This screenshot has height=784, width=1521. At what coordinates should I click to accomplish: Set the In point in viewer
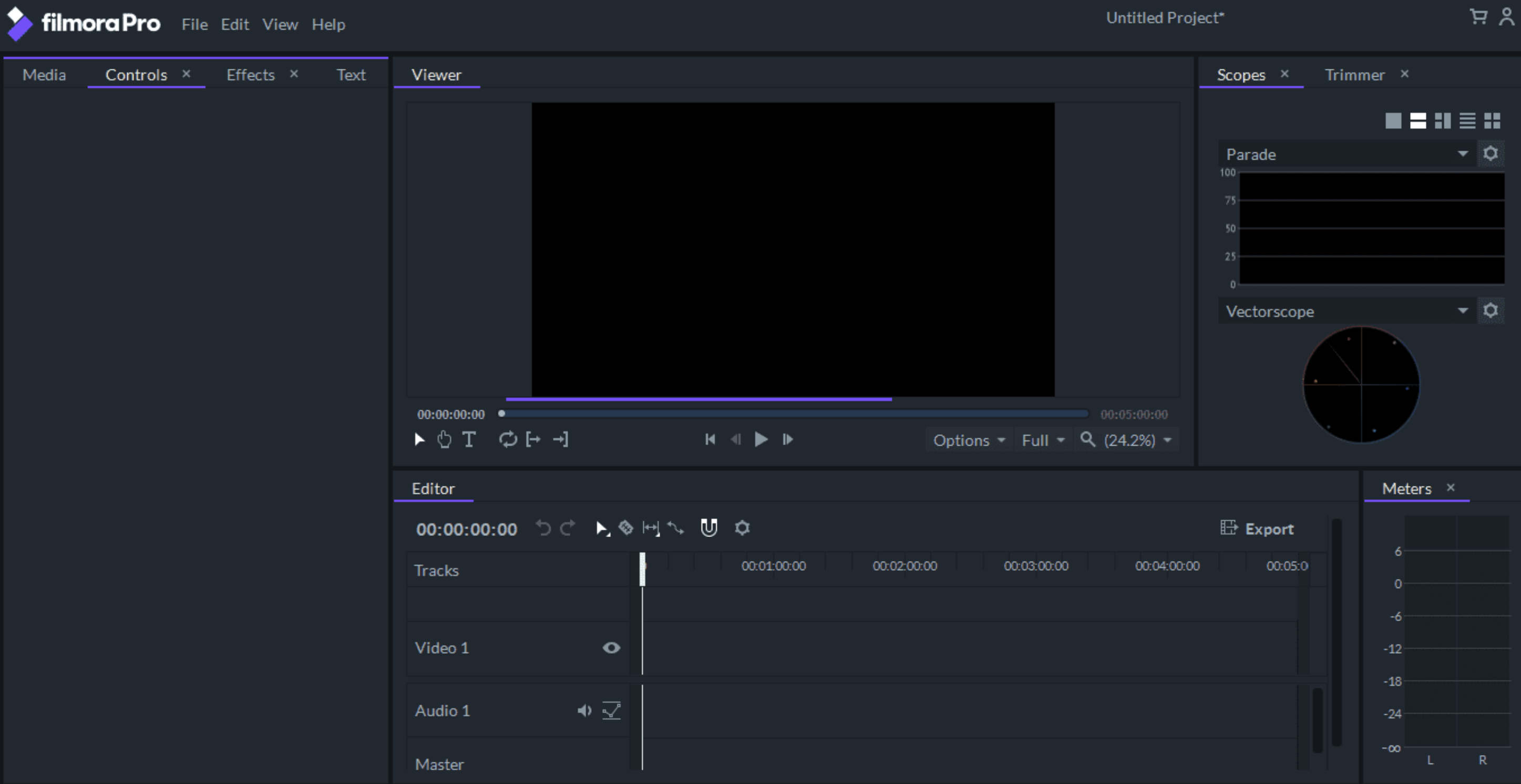click(534, 439)
